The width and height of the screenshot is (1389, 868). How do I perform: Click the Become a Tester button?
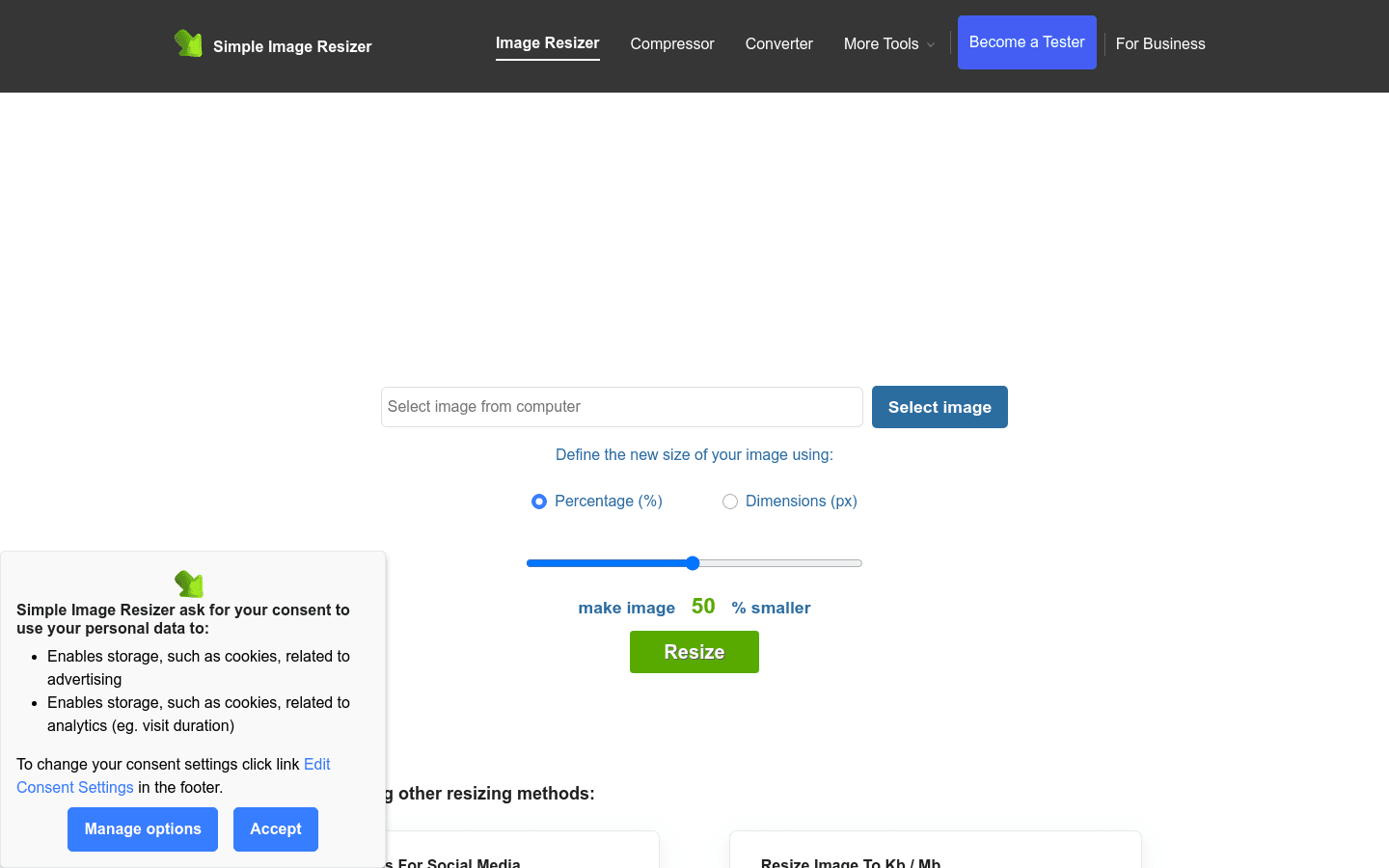click(x=1026, y=41)
